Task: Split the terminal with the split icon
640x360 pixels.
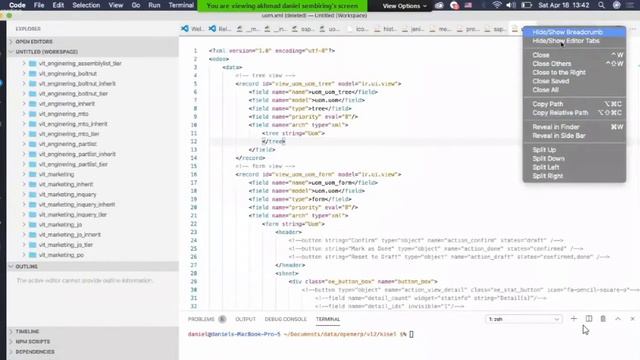Action: coord(589,319)
